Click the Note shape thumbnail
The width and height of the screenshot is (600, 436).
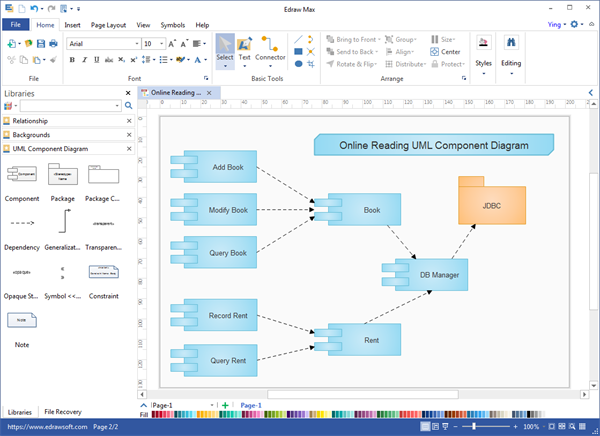click(x=22, y=322)
